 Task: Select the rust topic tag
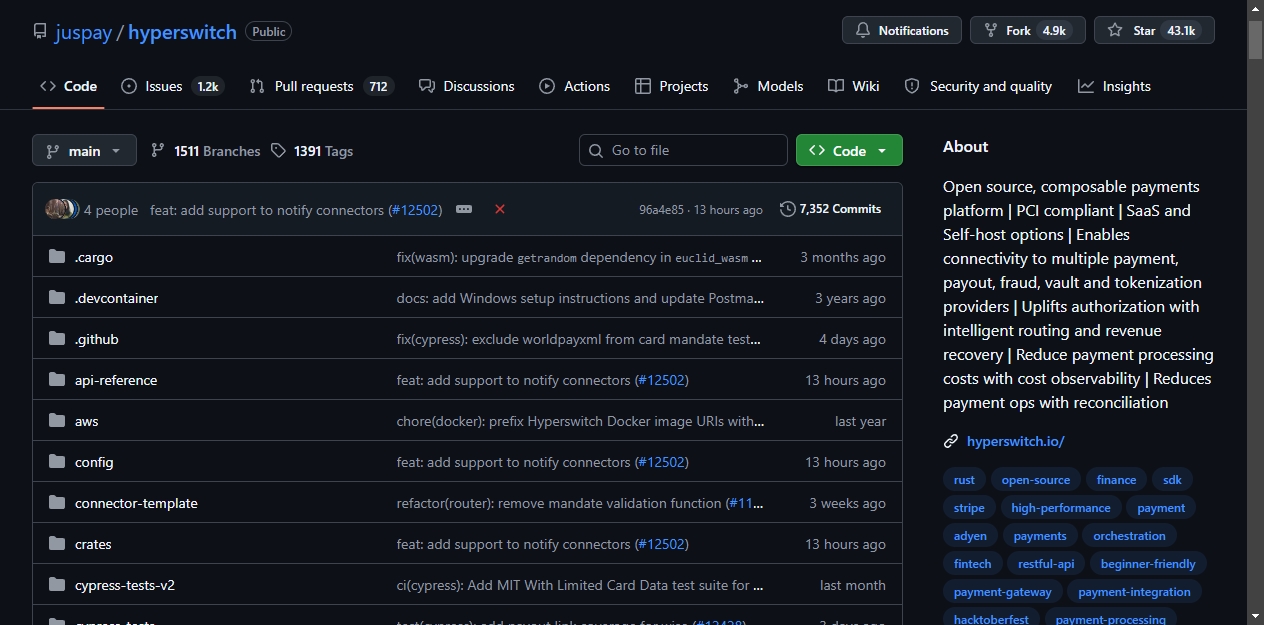(x=964, y=480)
